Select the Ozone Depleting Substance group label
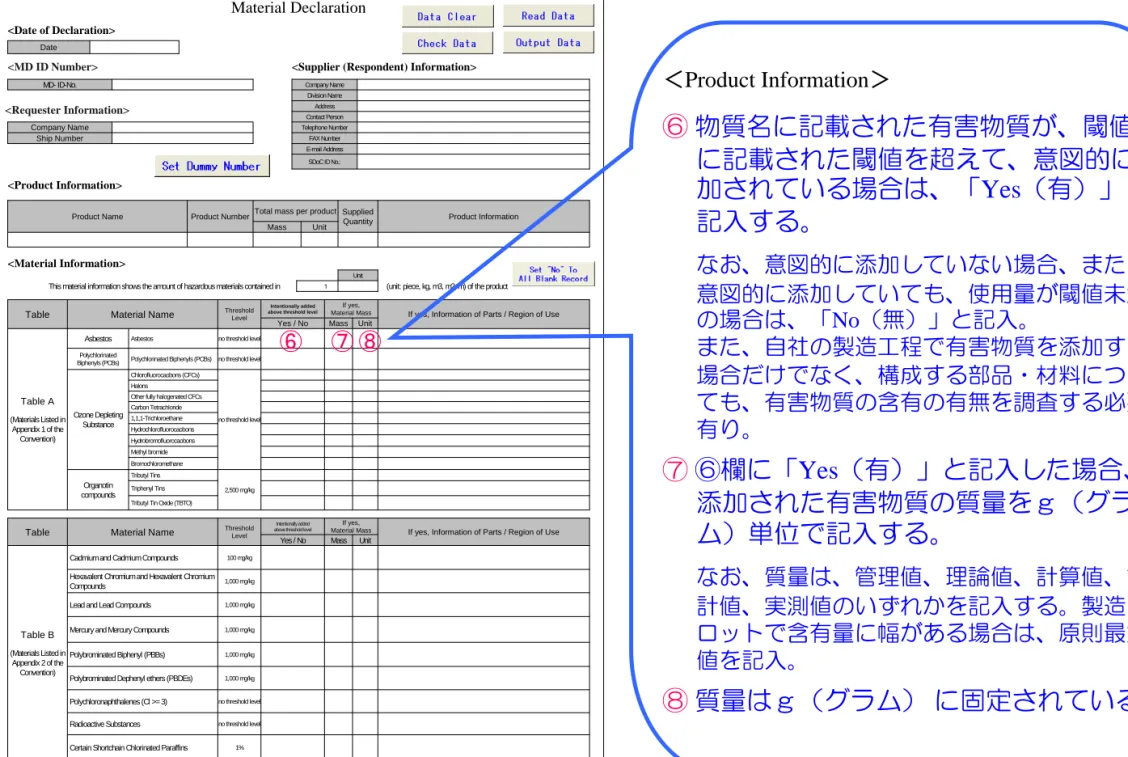This screenshot has height=757, width=1128. click(x=99, y=420)
